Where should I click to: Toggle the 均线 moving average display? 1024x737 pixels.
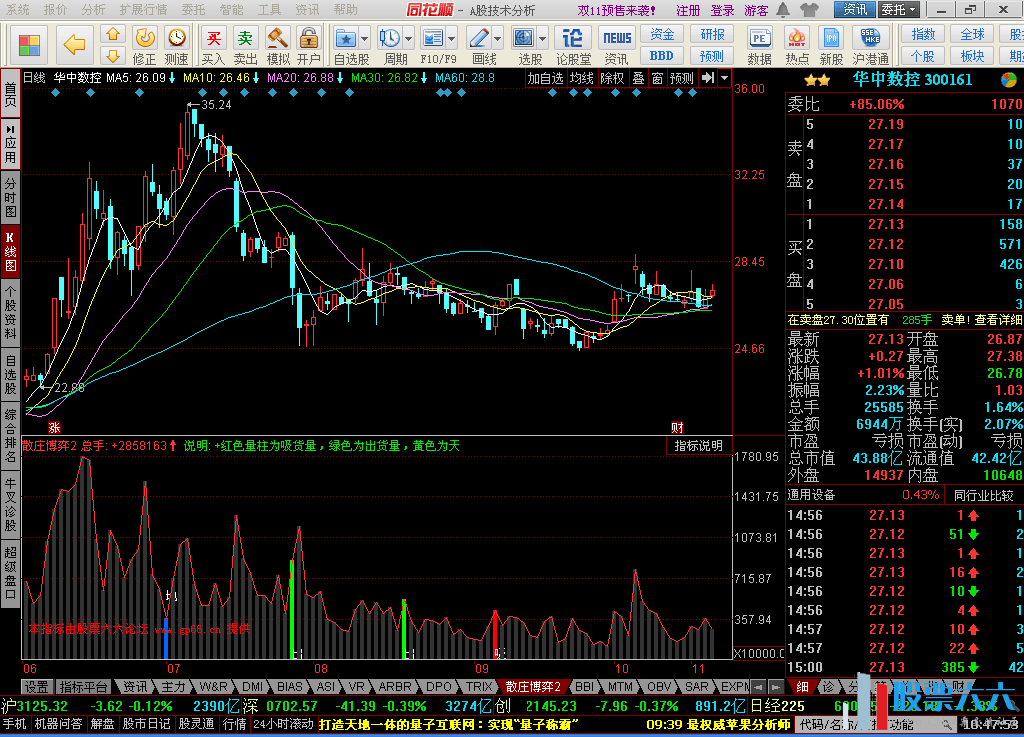coord(581,78)
